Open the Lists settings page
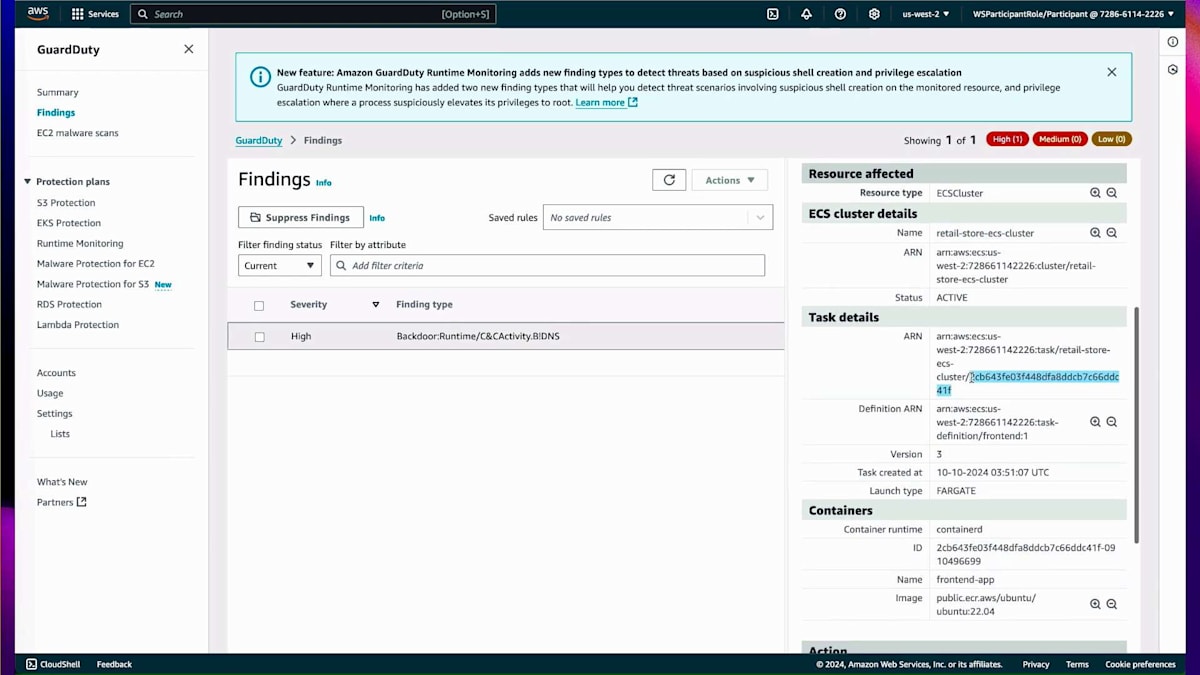The image size is (1200, 675). (x=60, y=434)
